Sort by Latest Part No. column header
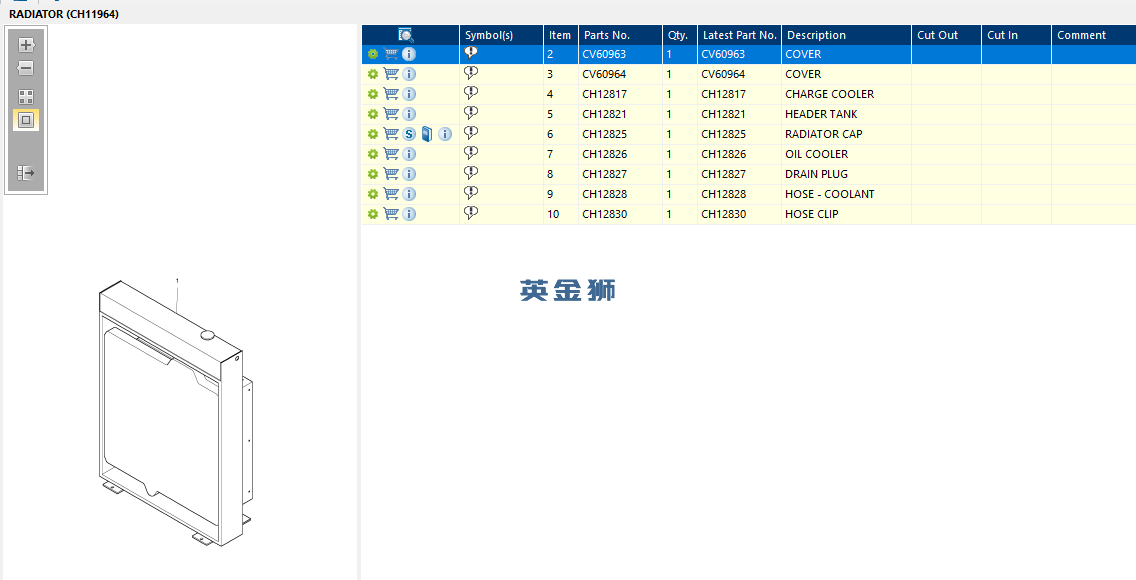This screenshot has width=1136, height=580. [x=739, y=35]
